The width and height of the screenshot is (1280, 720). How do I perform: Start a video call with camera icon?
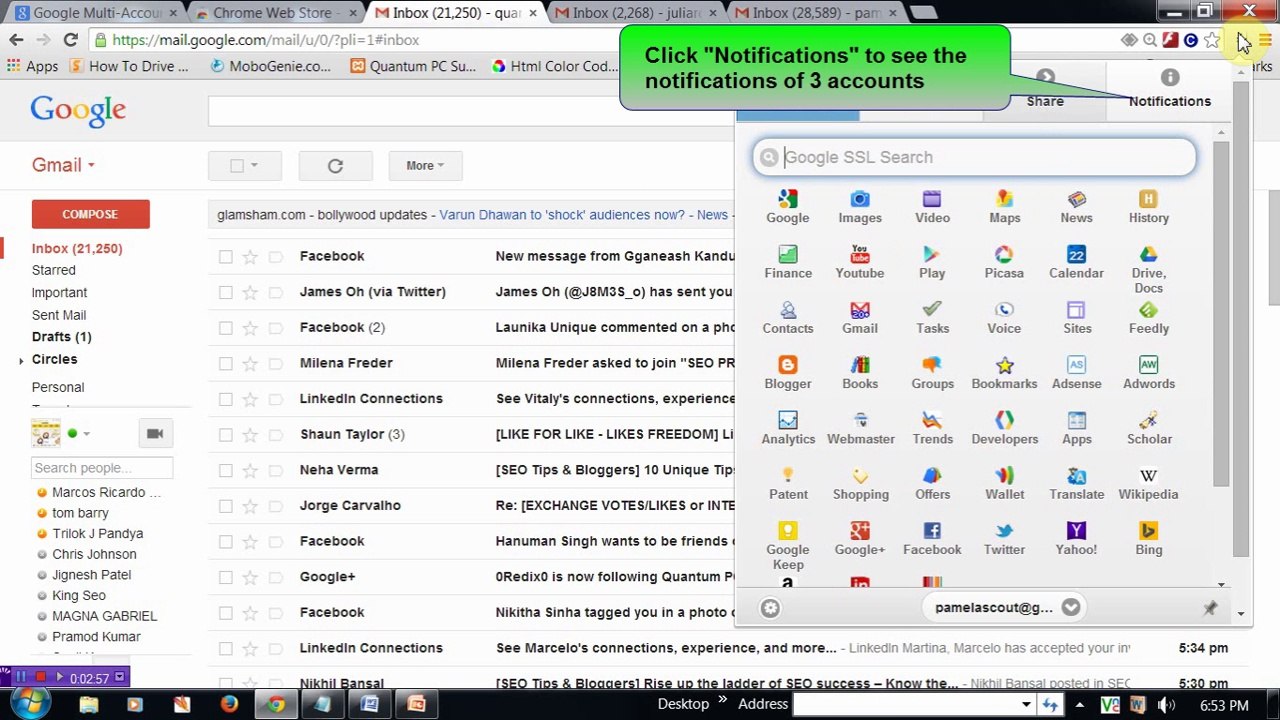click(154, 433)
